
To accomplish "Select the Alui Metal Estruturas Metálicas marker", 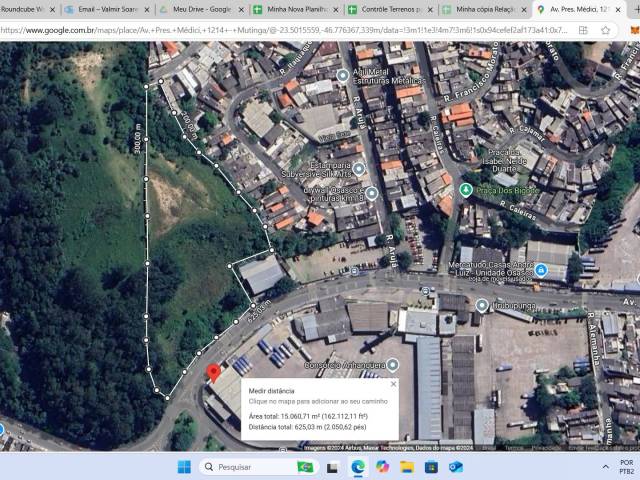I will 343,75.
